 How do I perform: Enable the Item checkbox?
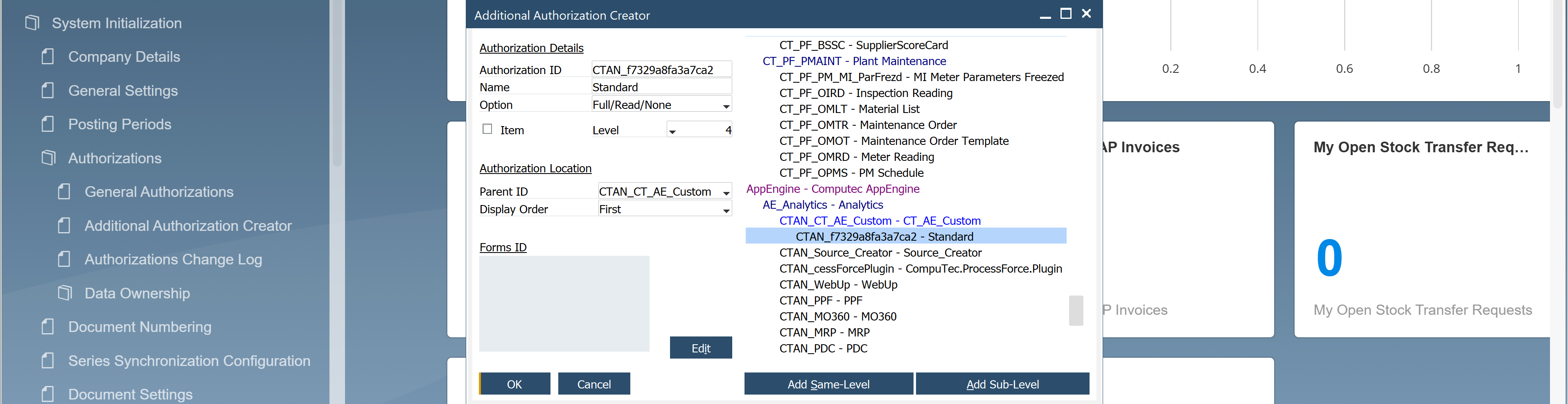click(x=486, y=129)
